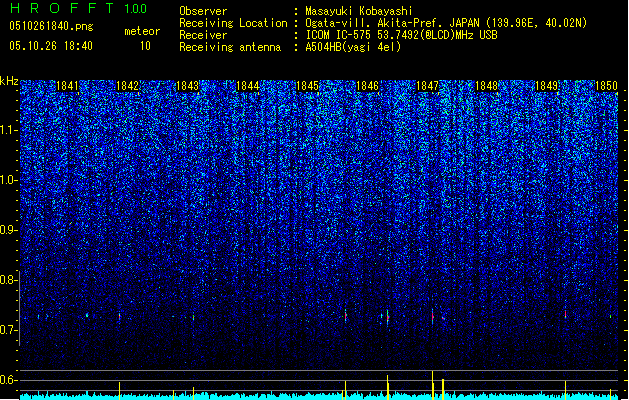629x400 pixels.
Task: Click the Receiving Location label
Action: coord(233,23)
